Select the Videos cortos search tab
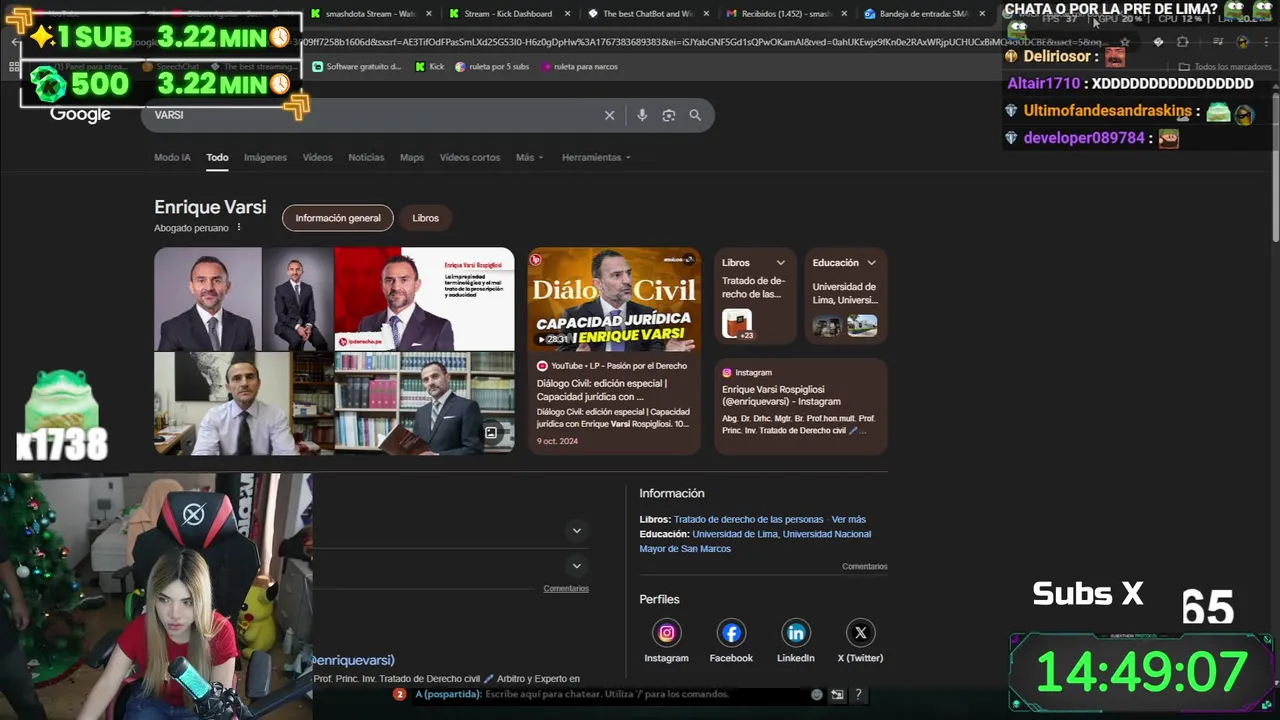Screen dimensions: 1280x720 point(470,158)
